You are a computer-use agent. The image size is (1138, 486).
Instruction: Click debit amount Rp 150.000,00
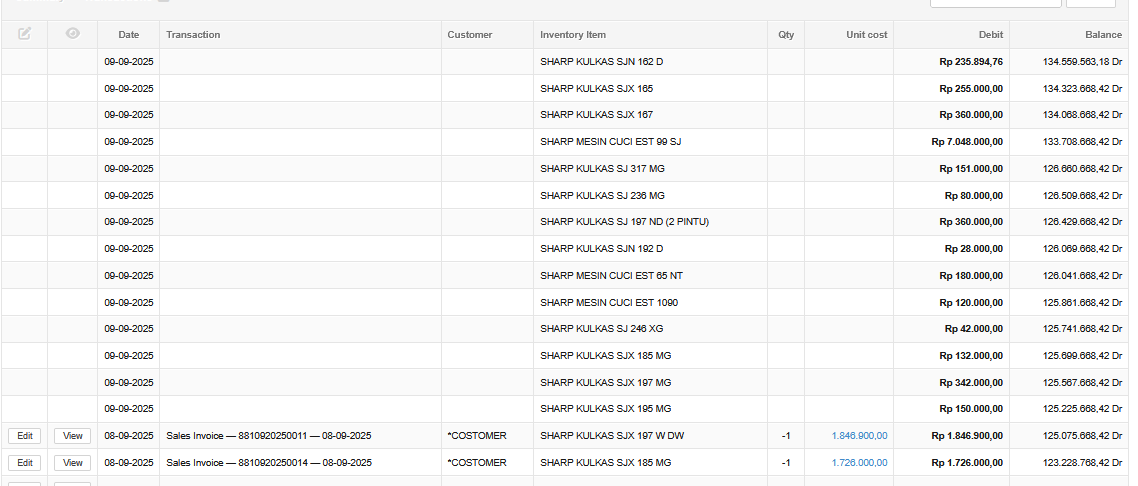click(971, 408)
